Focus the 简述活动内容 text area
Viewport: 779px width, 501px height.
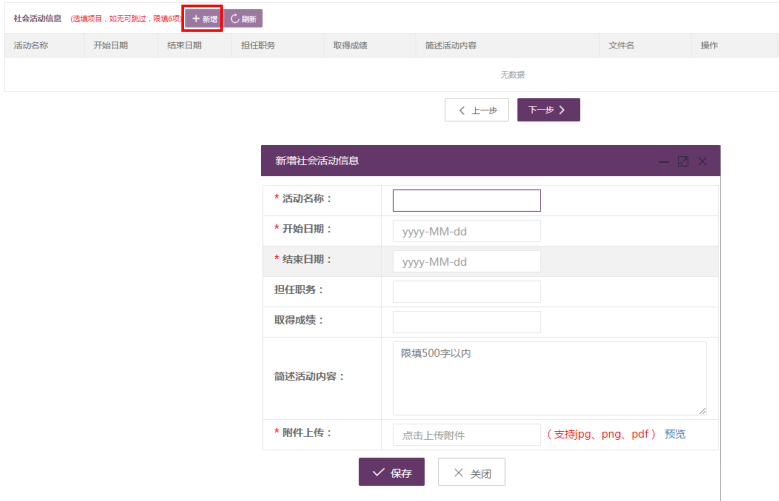(x=549, y=377)
